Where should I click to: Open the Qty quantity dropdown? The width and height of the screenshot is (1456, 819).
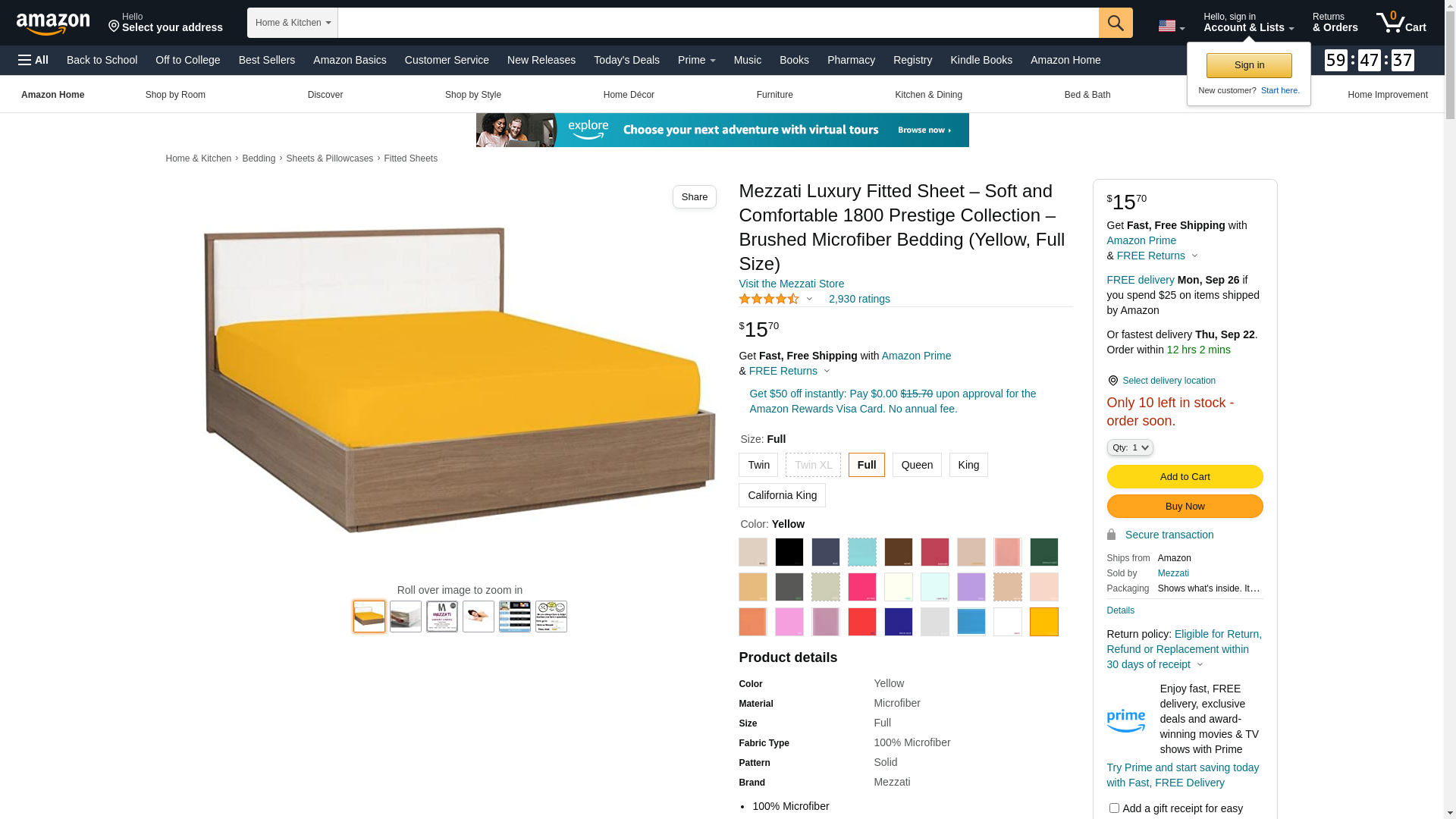pyautogui.click(x=1130, y=447)
